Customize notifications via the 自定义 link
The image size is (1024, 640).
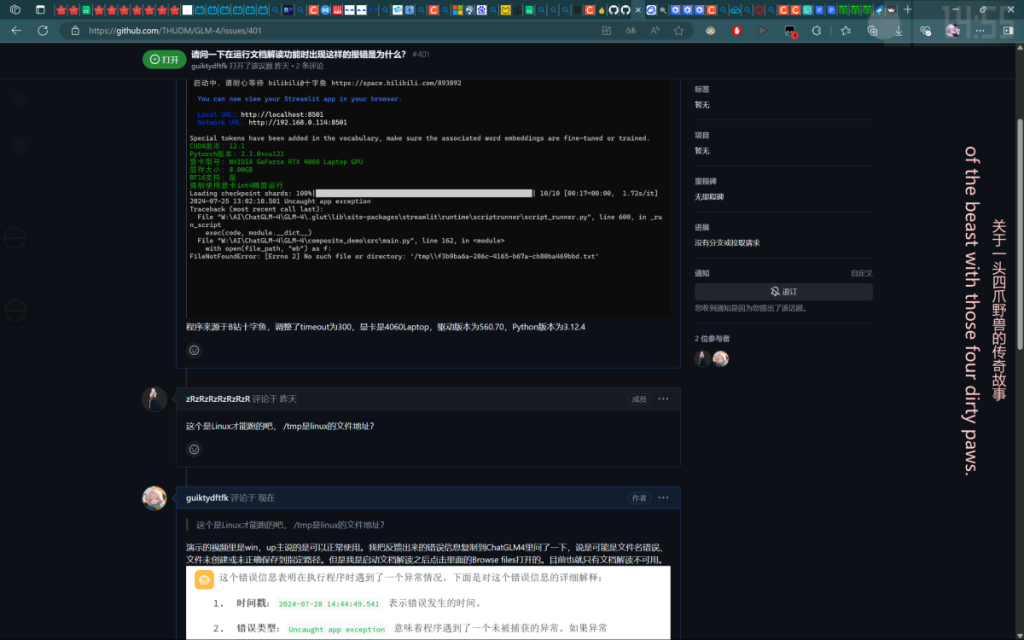pyautogui.click(x=861, y=273)
